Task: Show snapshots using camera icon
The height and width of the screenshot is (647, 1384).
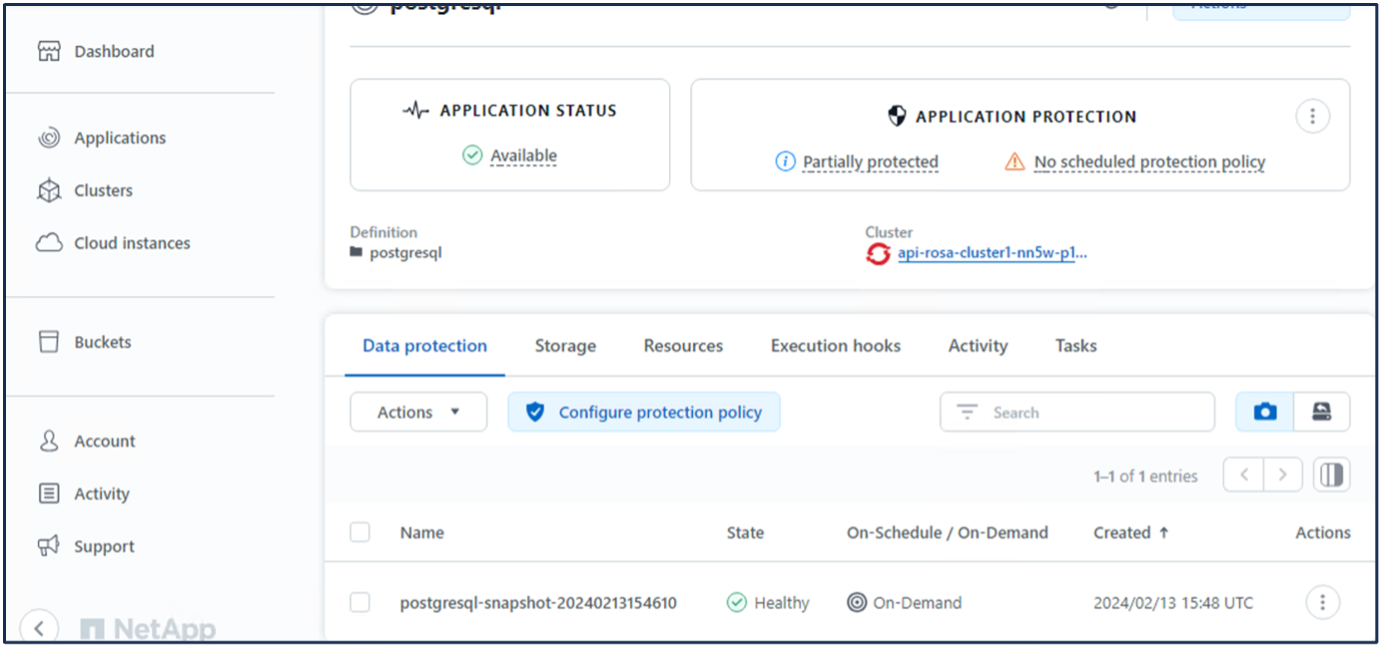Action: click(x=1265, y=412)
